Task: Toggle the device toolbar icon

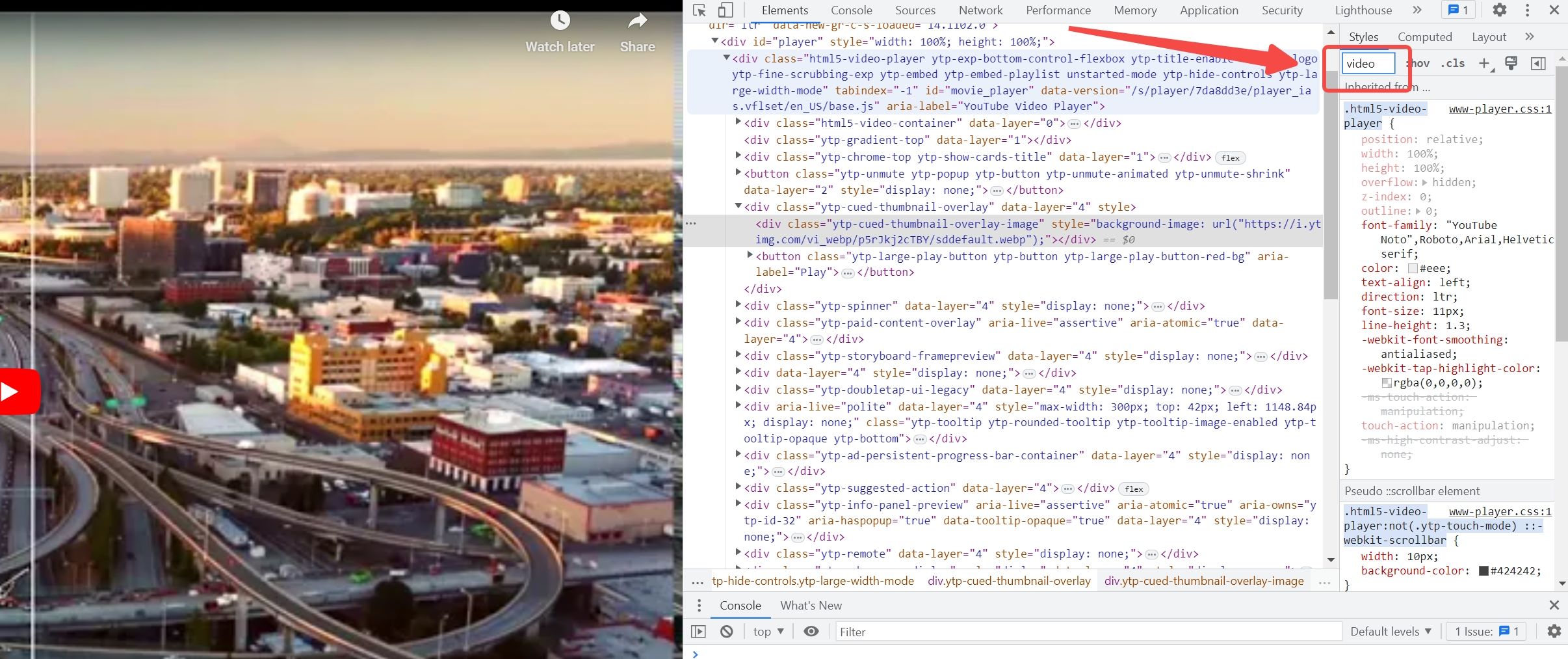Action: (x=725, y=10)
